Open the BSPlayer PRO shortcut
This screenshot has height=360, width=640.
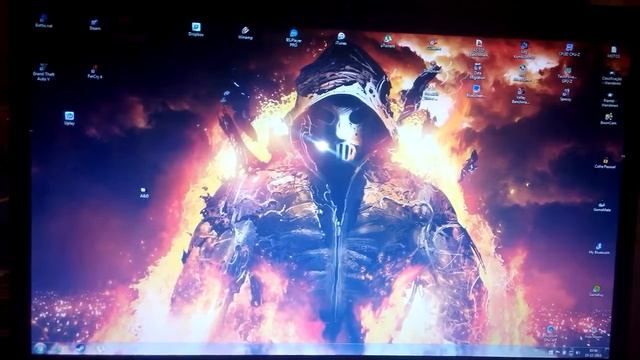(x=293, y=38)
